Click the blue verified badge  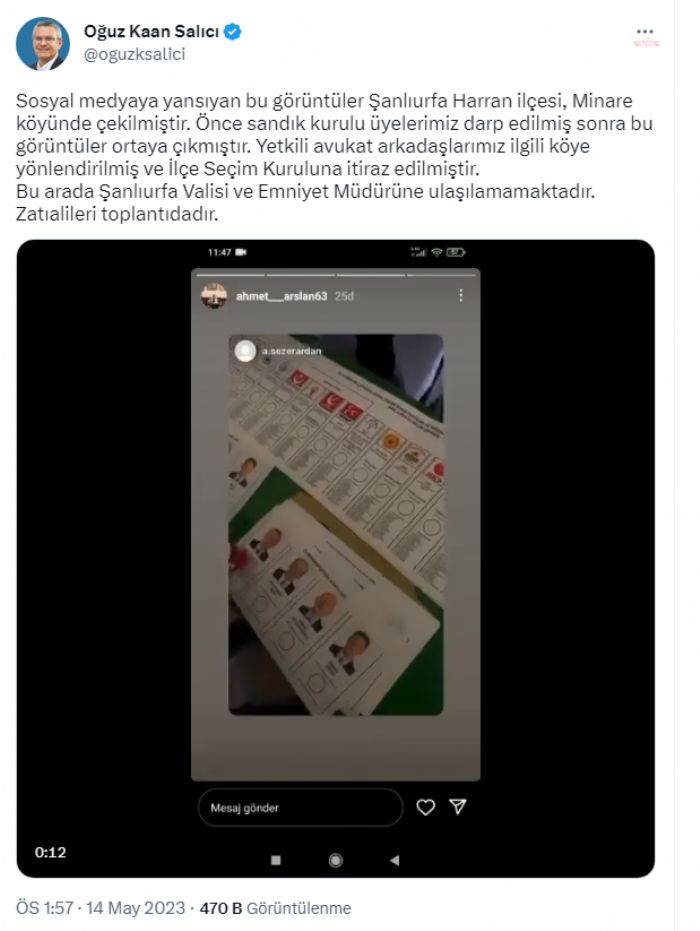point(232,31)
